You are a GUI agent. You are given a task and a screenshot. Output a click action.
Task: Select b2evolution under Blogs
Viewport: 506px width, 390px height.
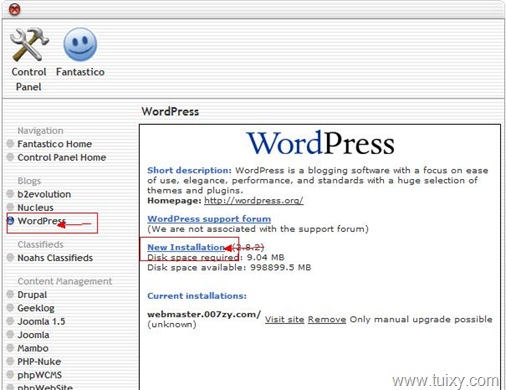point(44,194)
